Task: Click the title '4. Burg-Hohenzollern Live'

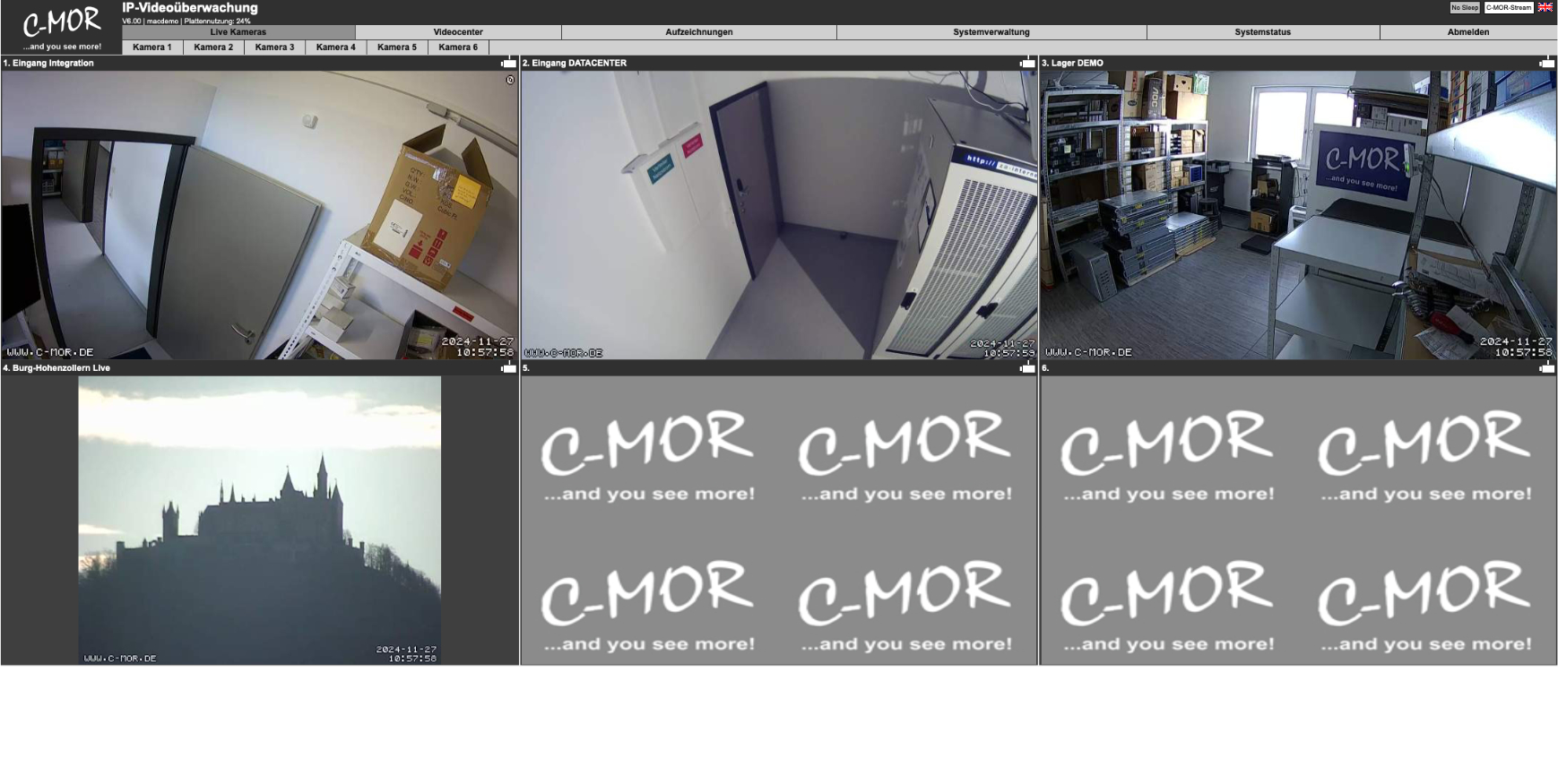Action: (56, 367)
